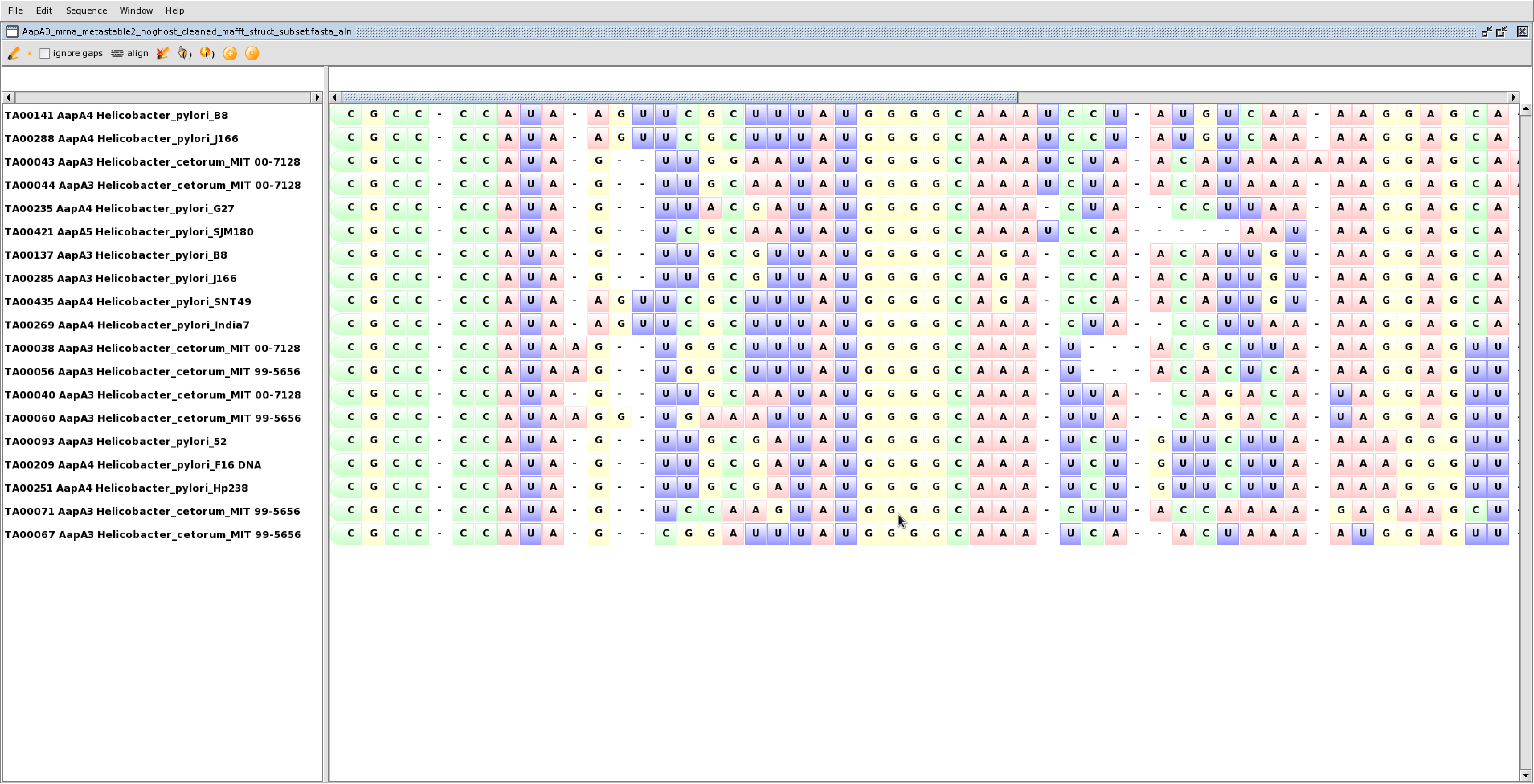Zoom in with the orange plus button
This screenshot has width=1534, height=784.
pos(230,54)
